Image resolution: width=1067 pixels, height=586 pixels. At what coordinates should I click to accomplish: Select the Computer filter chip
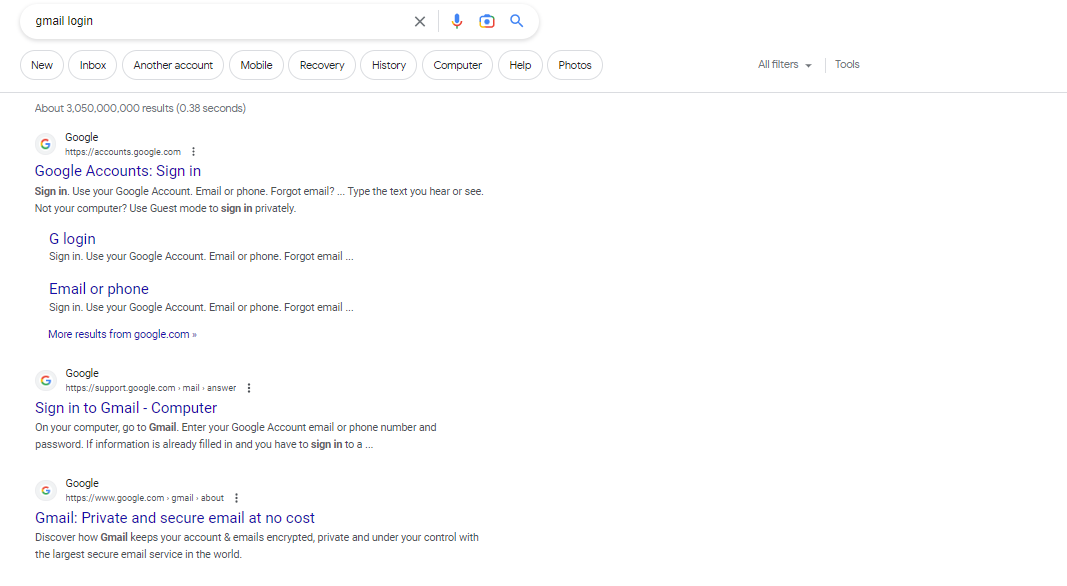[x=457, y=65]
